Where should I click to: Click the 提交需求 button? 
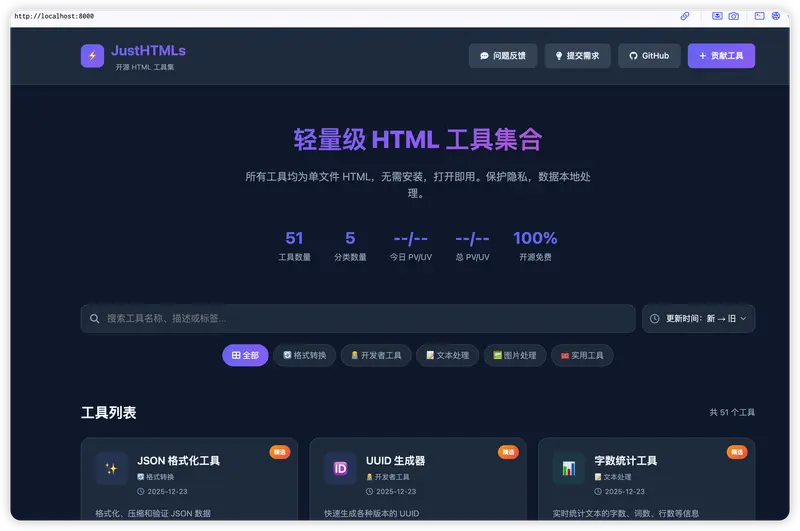tap(577, 56)
